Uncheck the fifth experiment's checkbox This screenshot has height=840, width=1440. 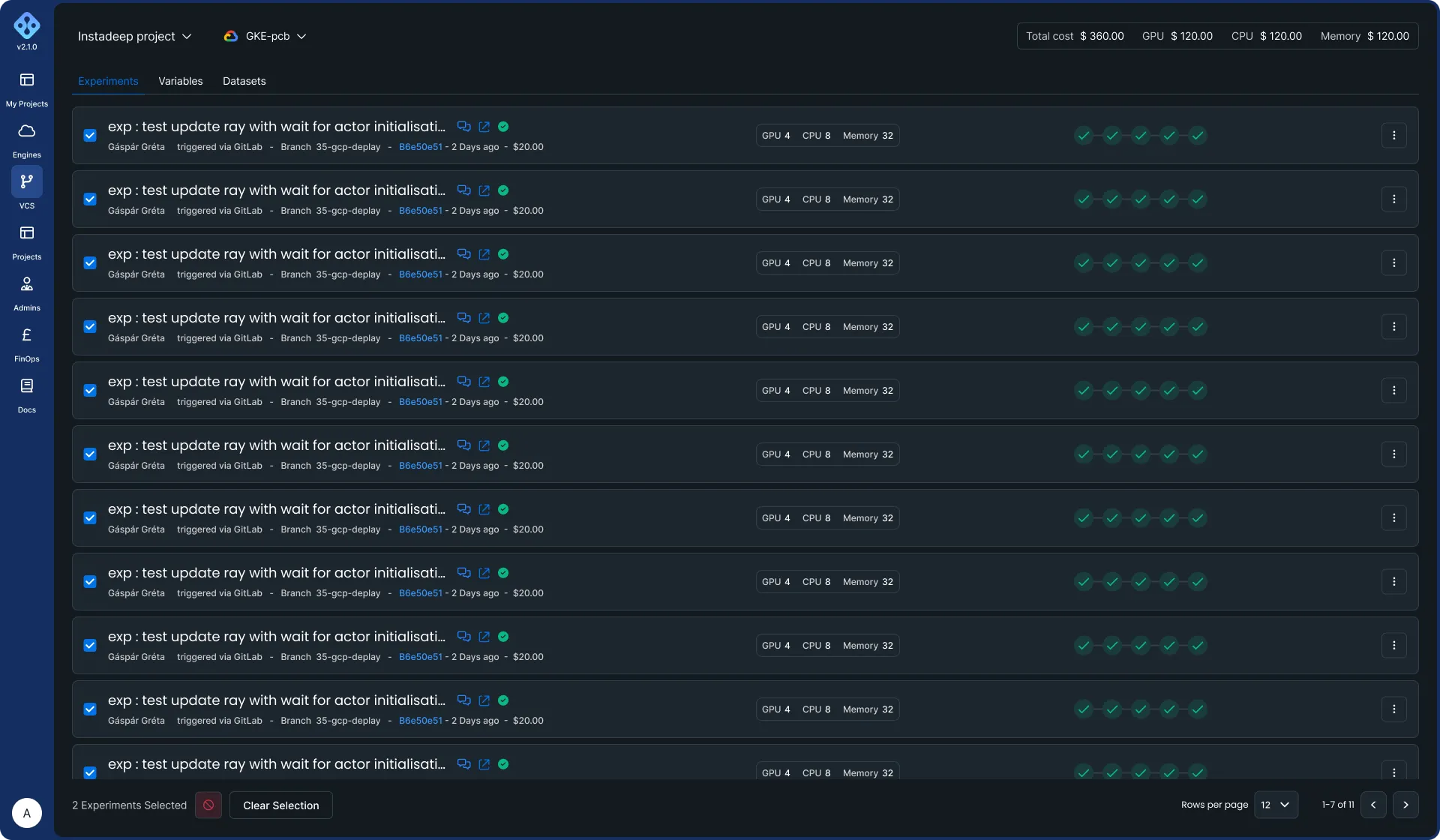(x=90, y=391)
